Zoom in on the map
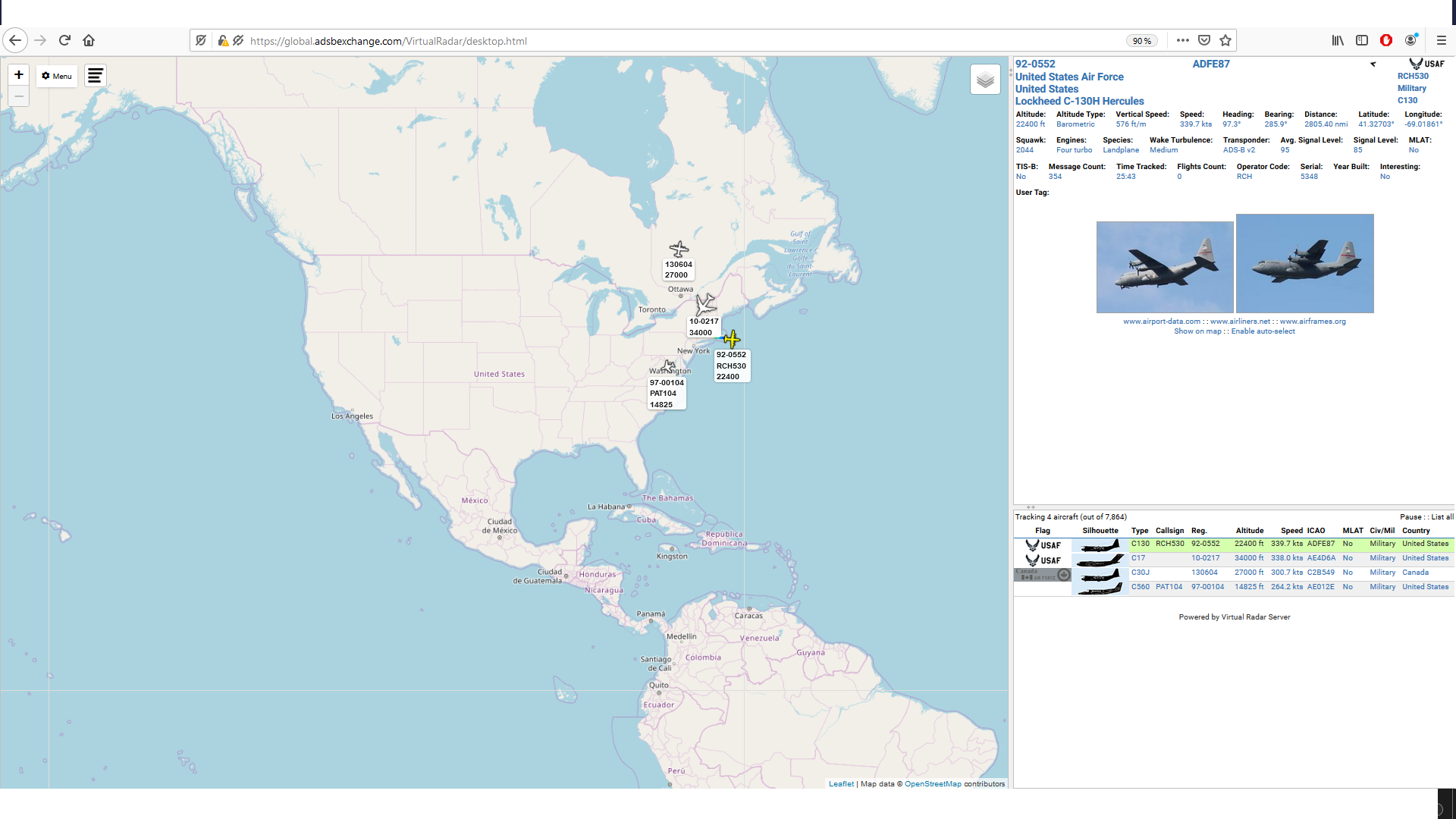 [19, 75]
